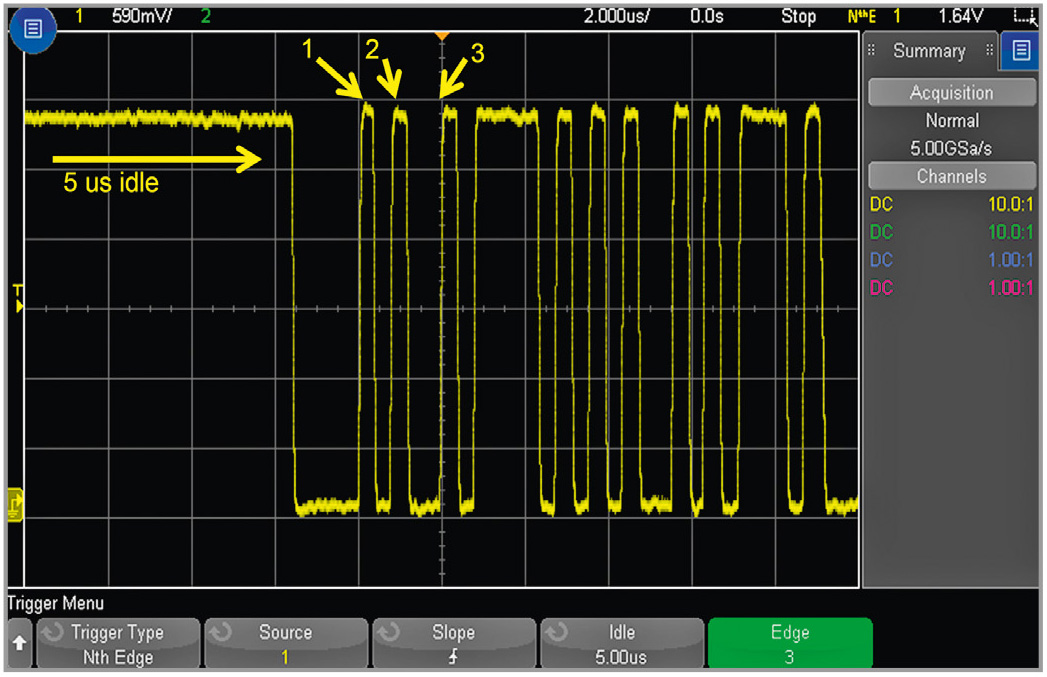Image resolution: width=1047 pixels, height=677 pixels.
Task: Open the Trigger Type Nth Edge softkey
Action: click(x=117, y=644)
